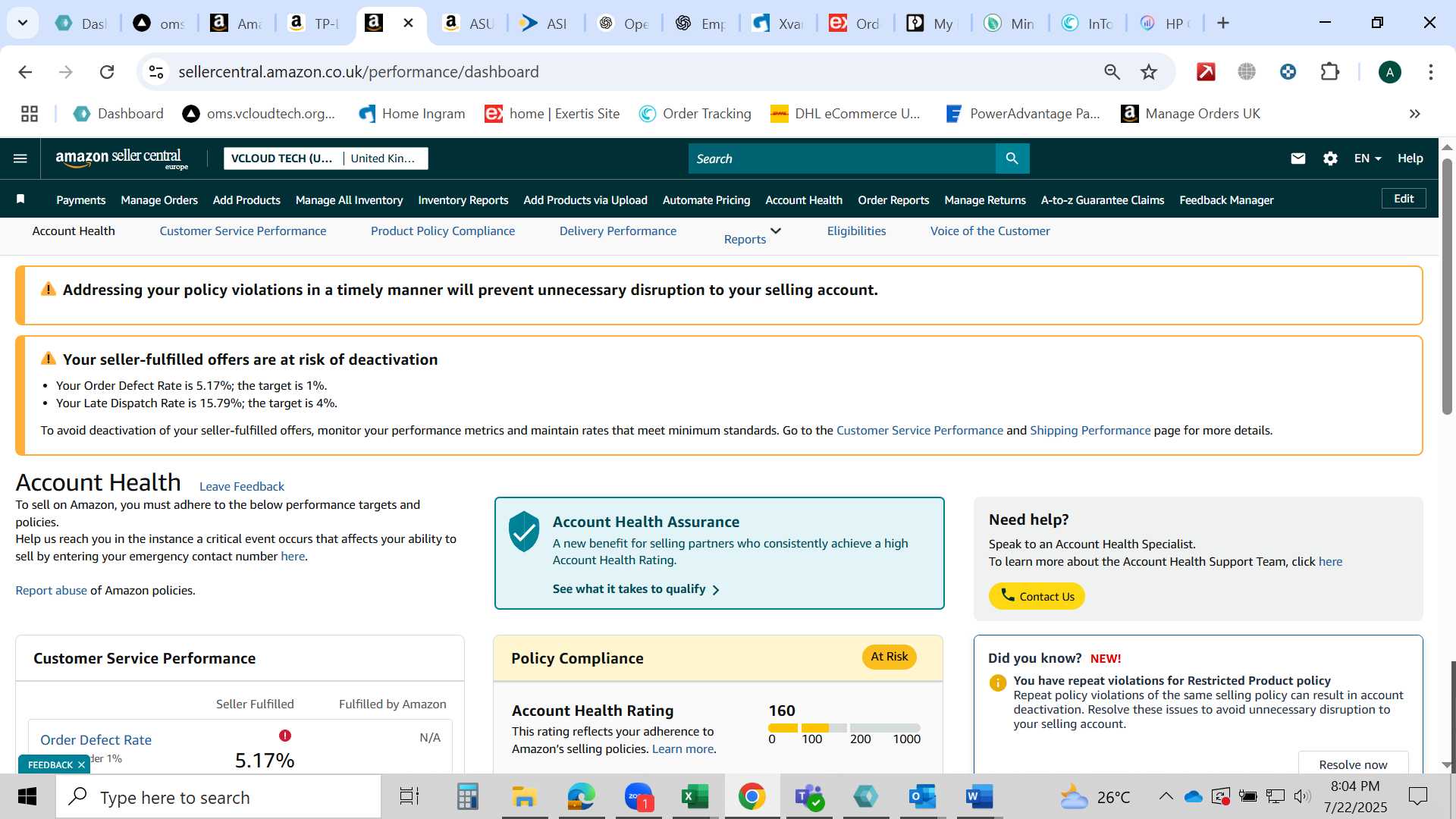Open the Manage Orders UK bookmark
The width and height of the screenshot is (1456, 819).
pos(1191,114)
